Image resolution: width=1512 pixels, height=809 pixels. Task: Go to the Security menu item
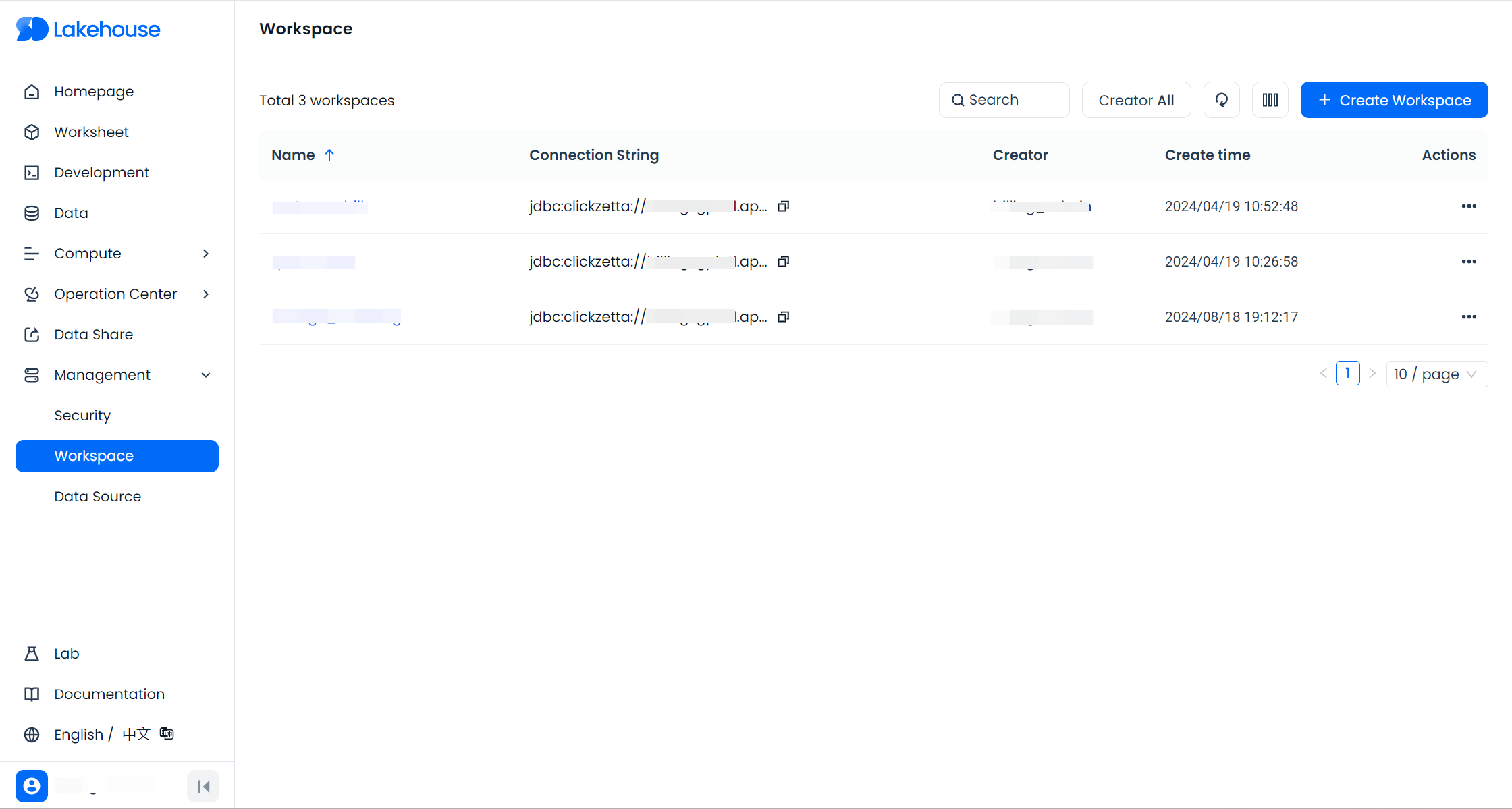82,416
